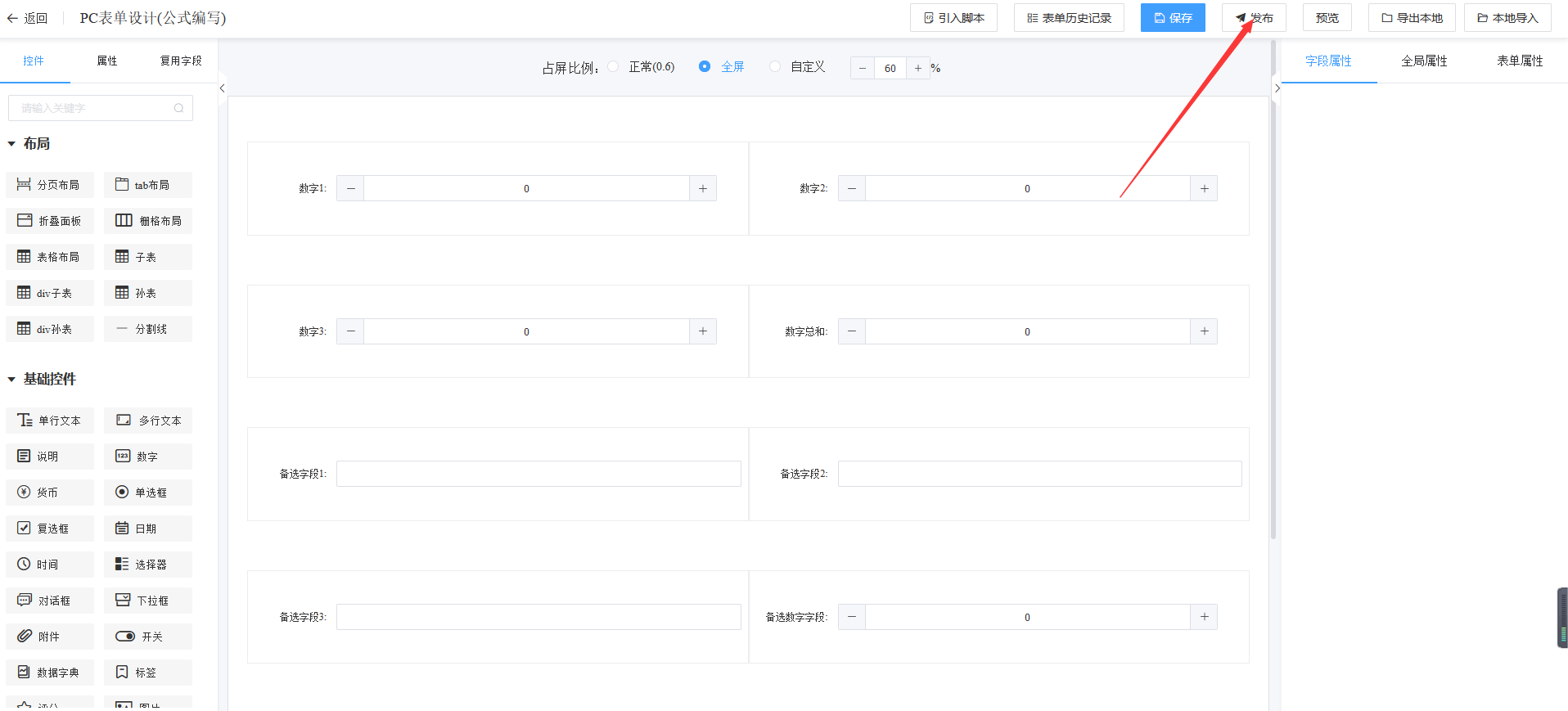Add the 数据字典 control
1568x711 pixels.
[x=50, y=673]
